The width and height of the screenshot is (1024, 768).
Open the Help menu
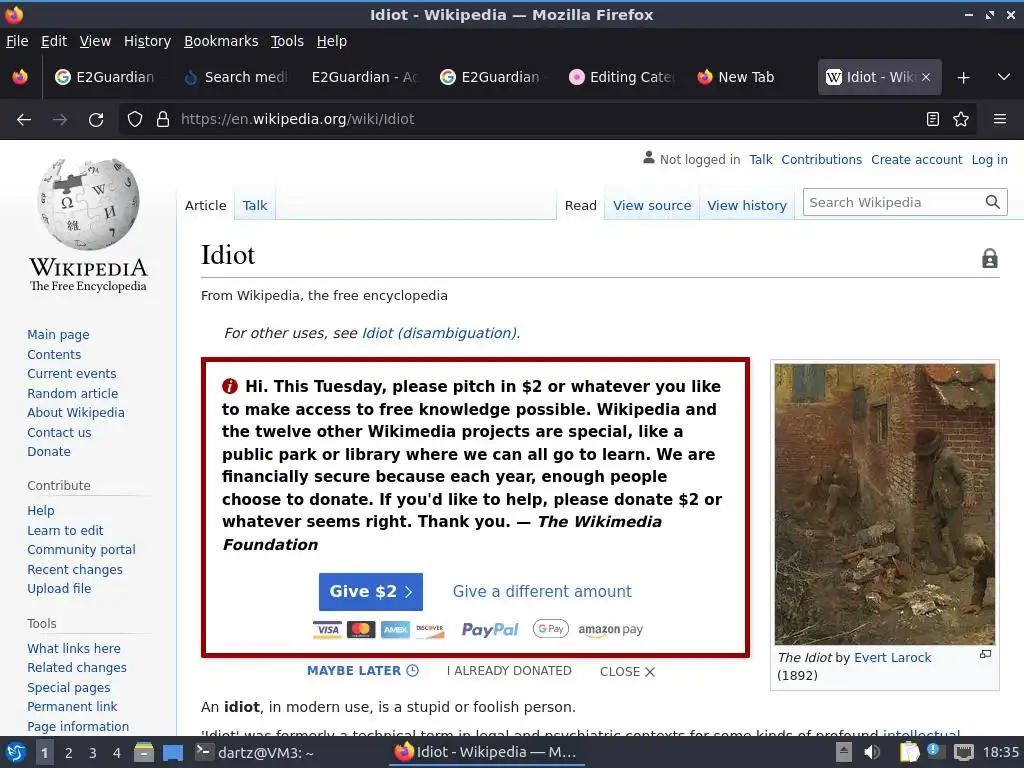pyautogui.click(x=332, y=41)
